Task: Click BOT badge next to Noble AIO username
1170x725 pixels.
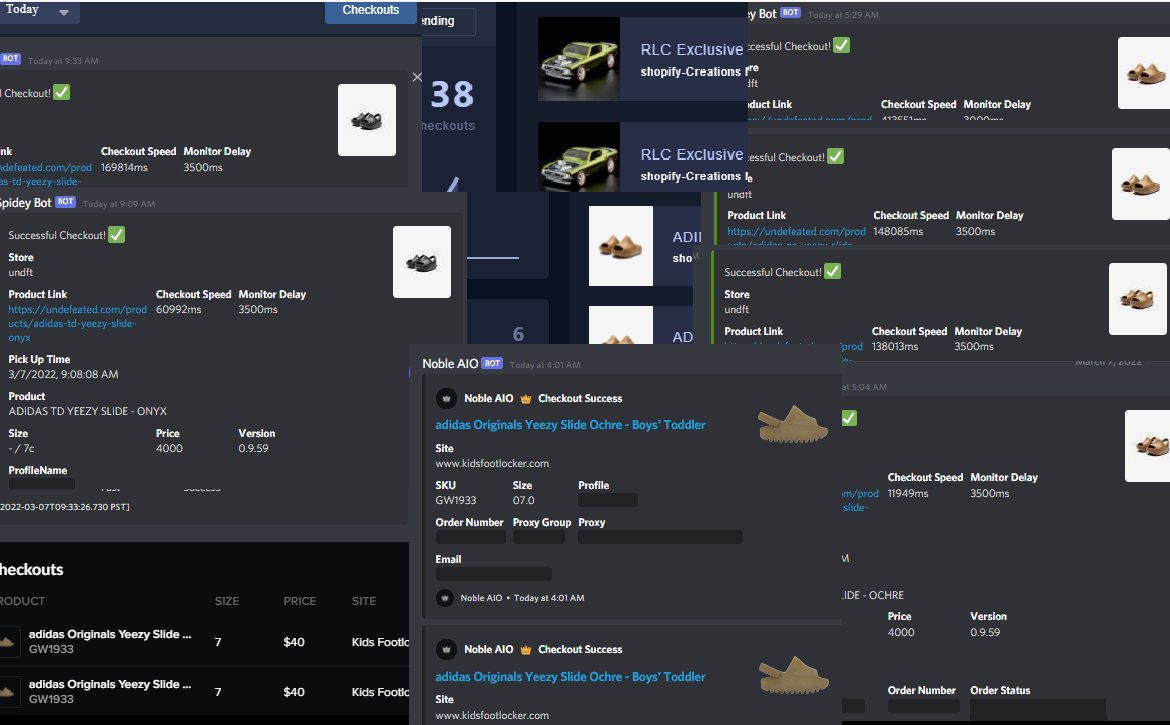Action: (x=492, y=363)
